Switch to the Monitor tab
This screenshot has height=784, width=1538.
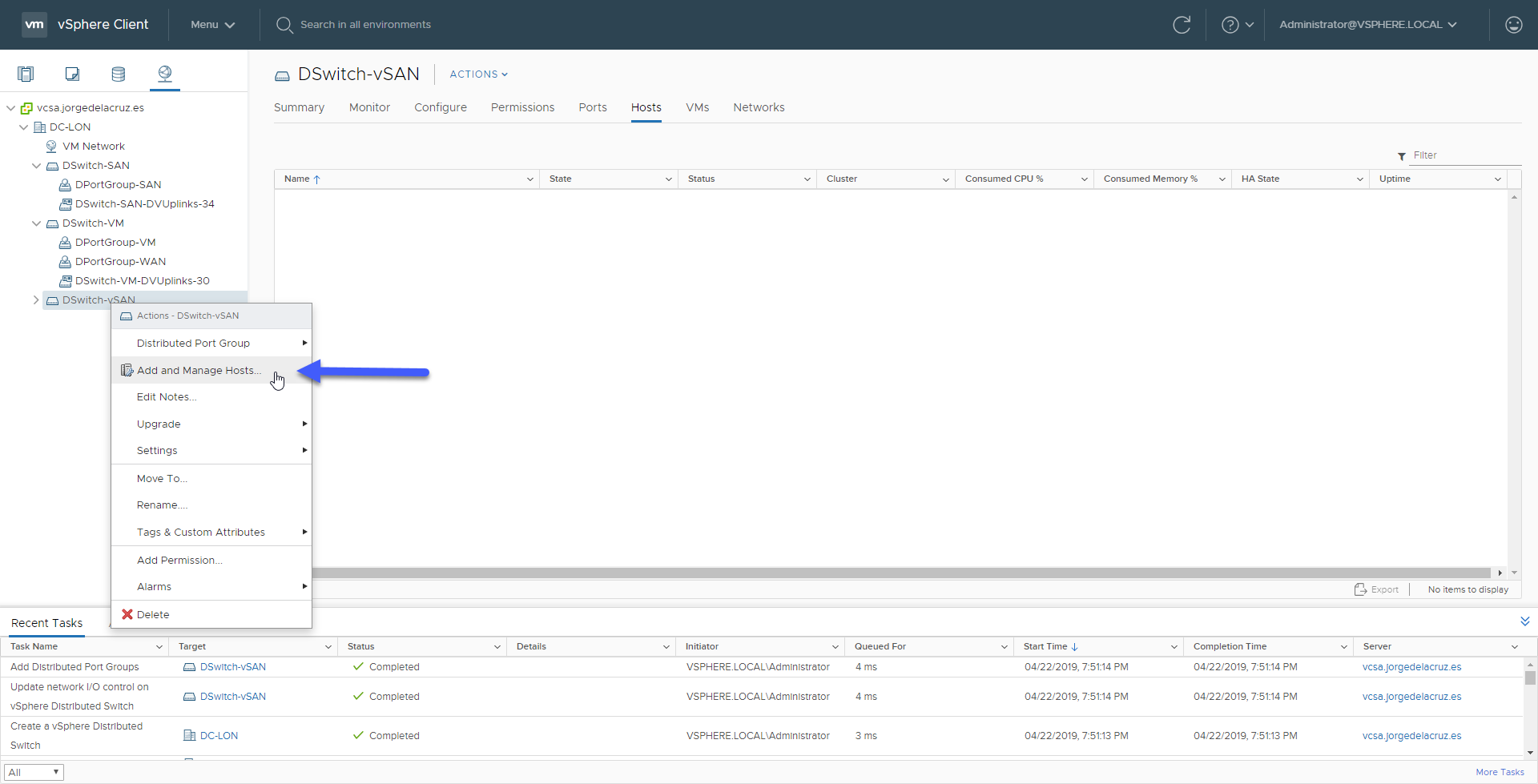[x=369, y=107]
